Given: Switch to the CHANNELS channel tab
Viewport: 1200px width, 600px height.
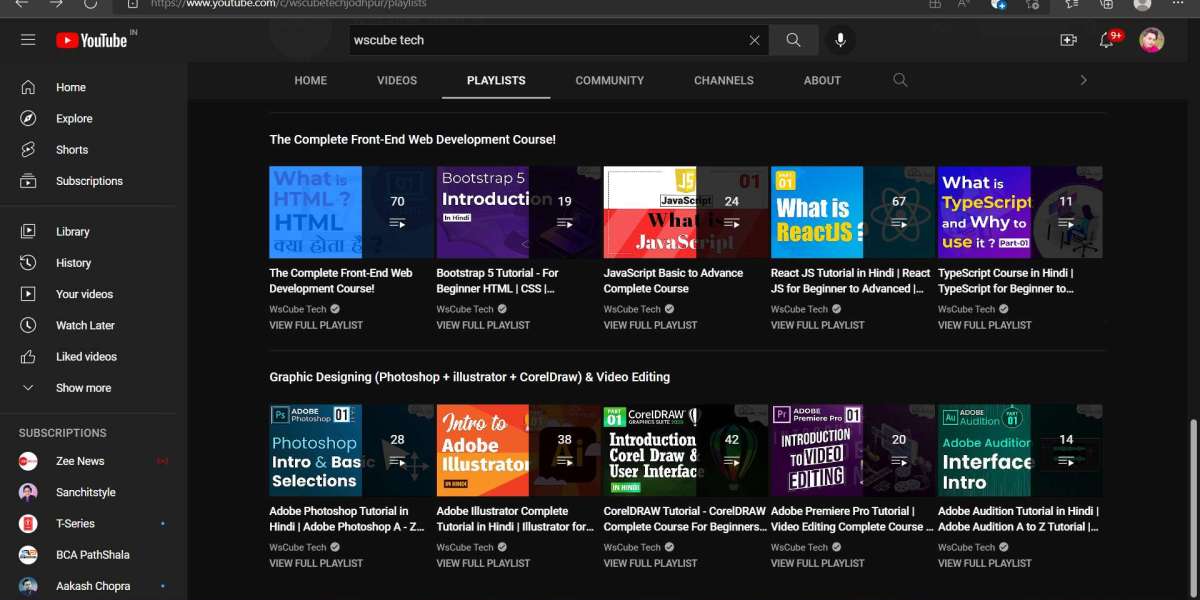Looking at the screenshot, I should [x=724, y=80].
